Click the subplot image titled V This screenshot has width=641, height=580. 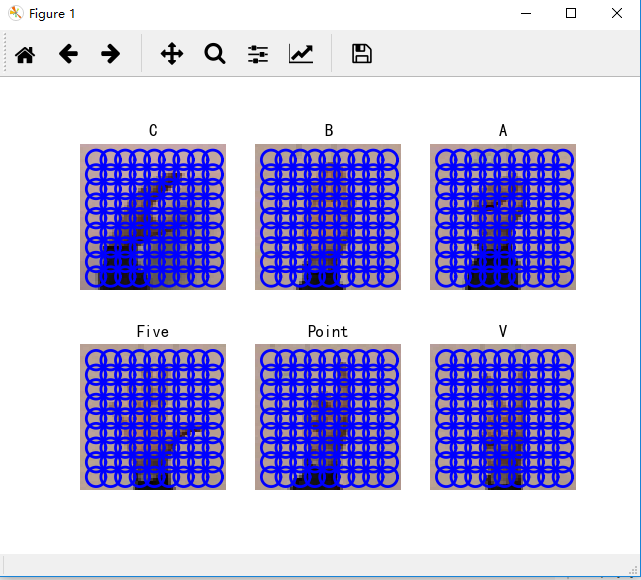coord(503,417)
